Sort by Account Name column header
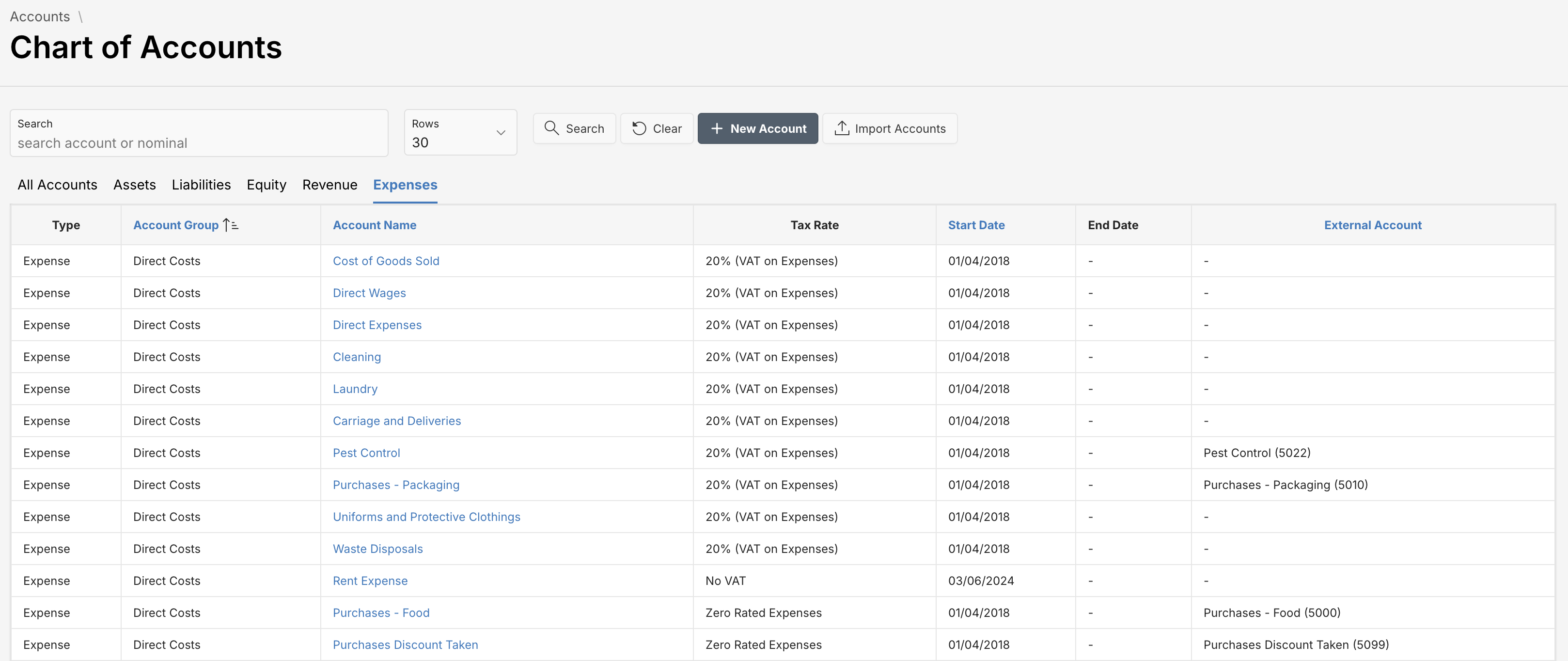 pos(375,225)
